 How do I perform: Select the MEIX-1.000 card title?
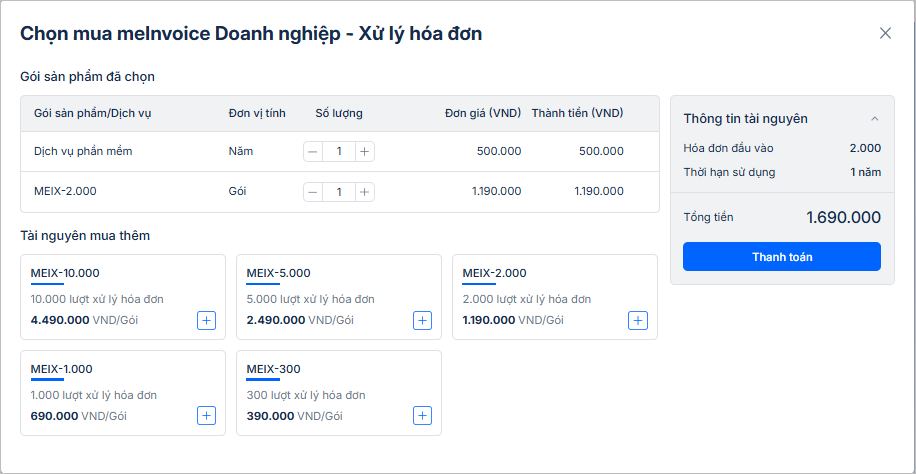(61, 369)
